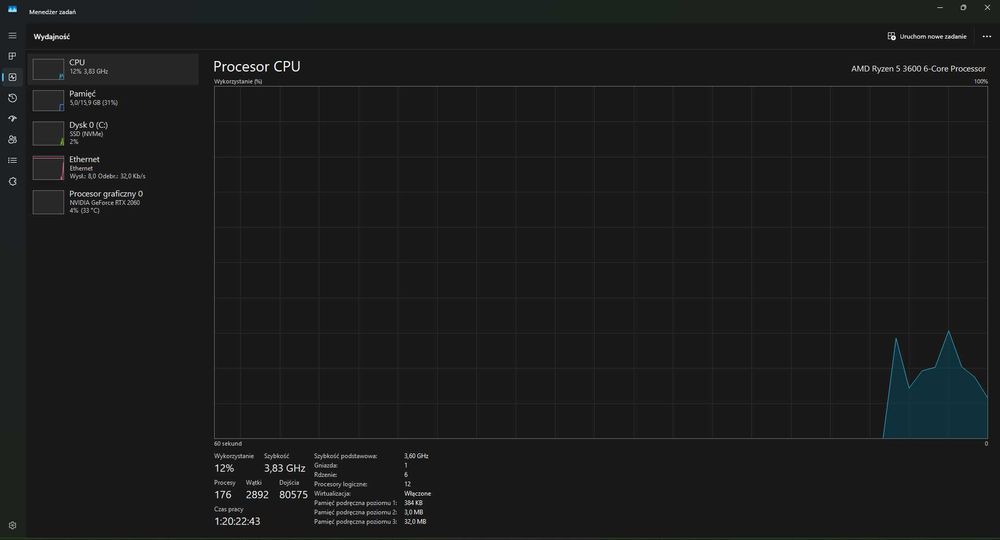Click the 80575 handles value

(x=293, y=495)
